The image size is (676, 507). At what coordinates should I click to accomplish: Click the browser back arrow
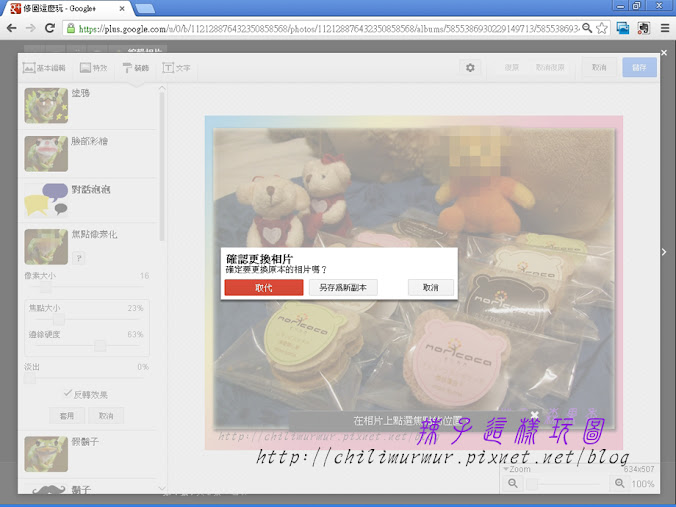click(12, 28)
